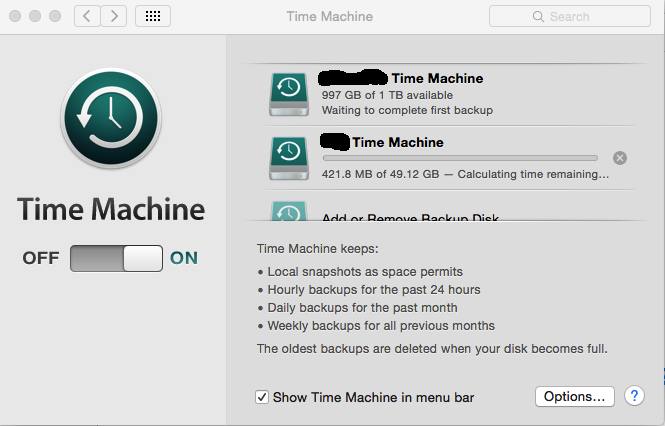Show all preferences with grid icon

coord(153,16)
